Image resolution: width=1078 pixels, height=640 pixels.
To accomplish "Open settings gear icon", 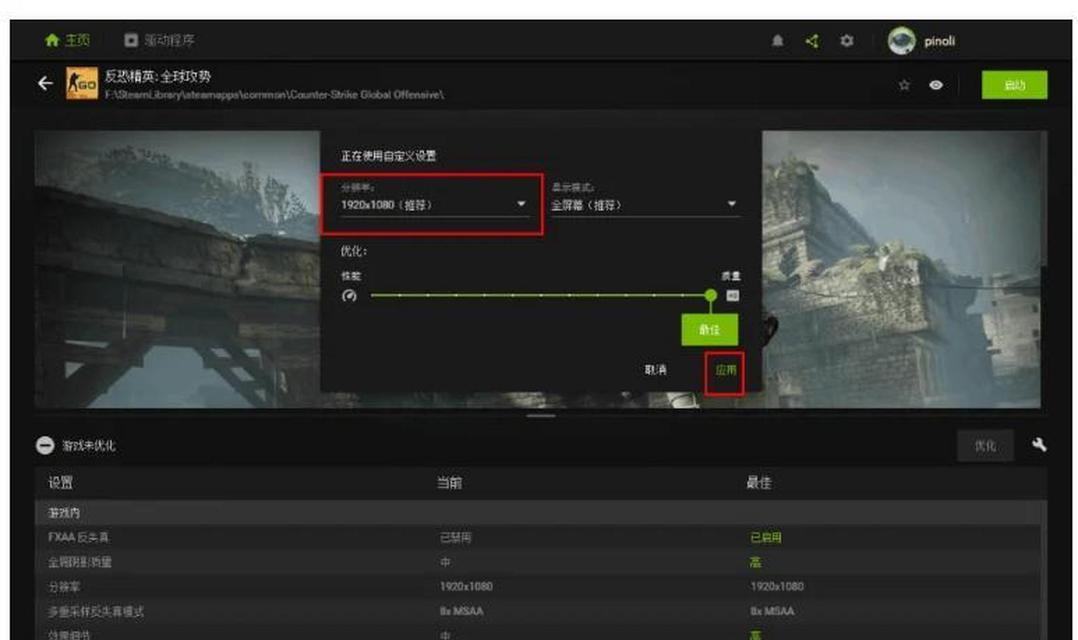I will tap(846, 41).
